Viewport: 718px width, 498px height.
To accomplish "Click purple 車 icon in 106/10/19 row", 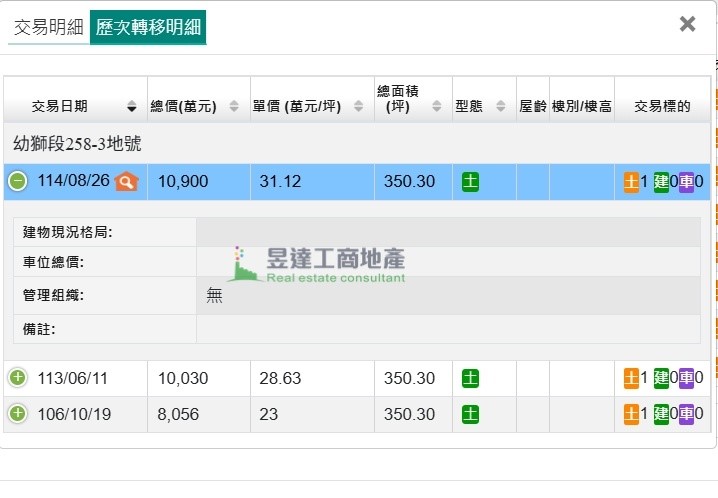I will (x=686, y=414).
